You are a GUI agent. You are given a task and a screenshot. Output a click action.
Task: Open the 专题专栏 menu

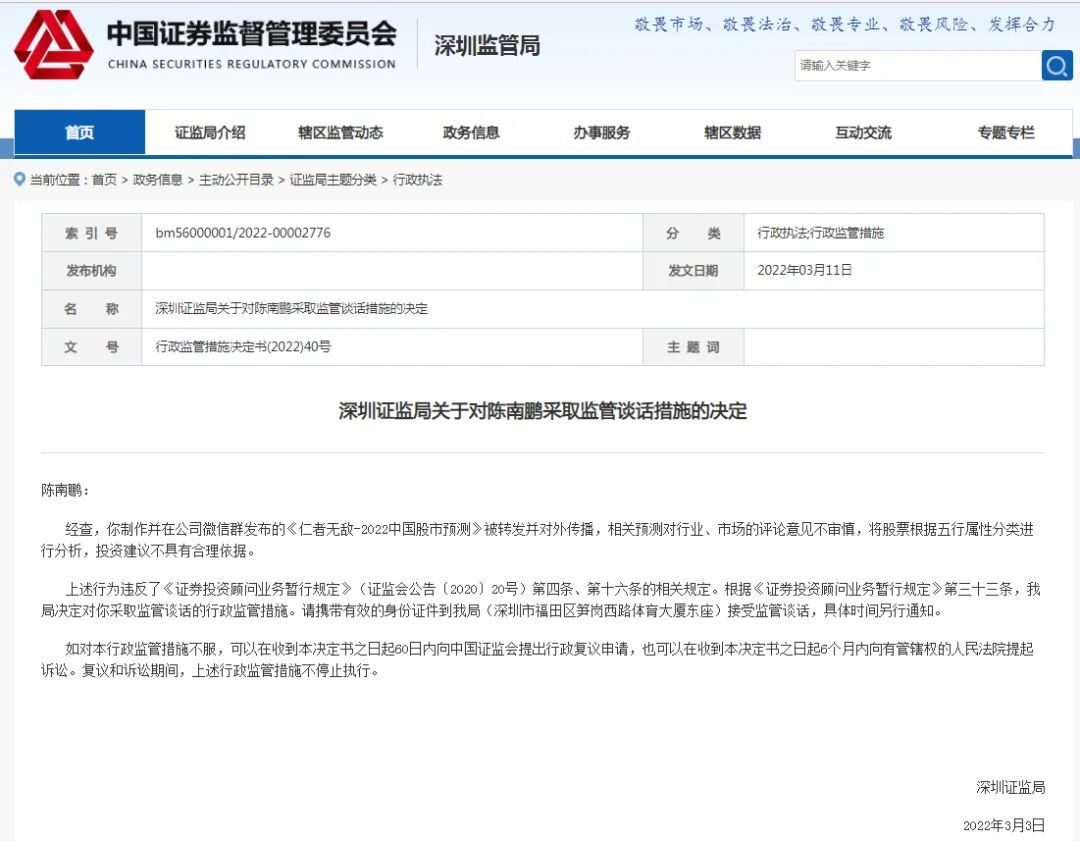[1006, 131]
